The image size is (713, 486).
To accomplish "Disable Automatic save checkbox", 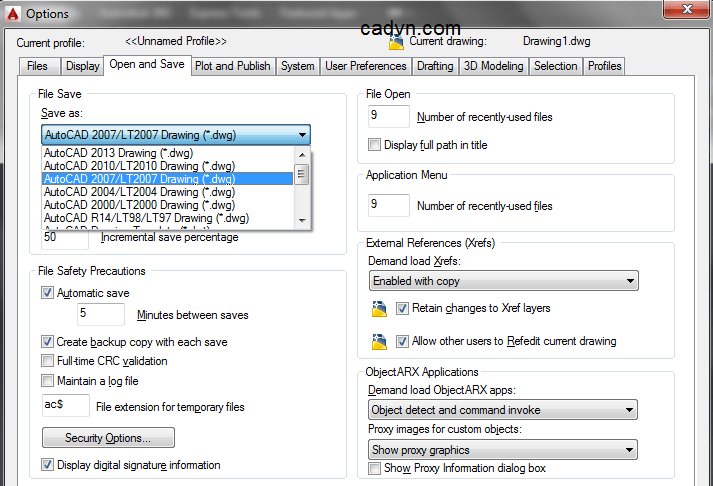I will point(47,292).
